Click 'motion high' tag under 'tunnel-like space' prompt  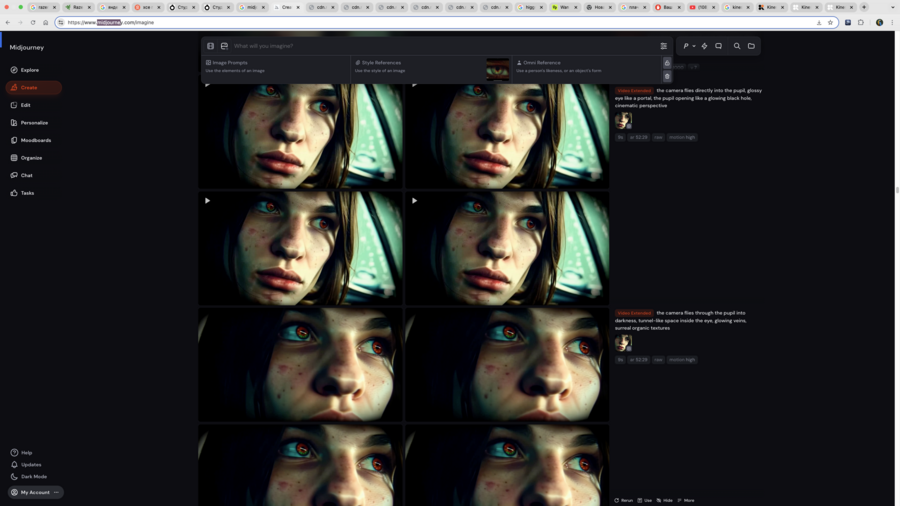[x=682, y=360]
